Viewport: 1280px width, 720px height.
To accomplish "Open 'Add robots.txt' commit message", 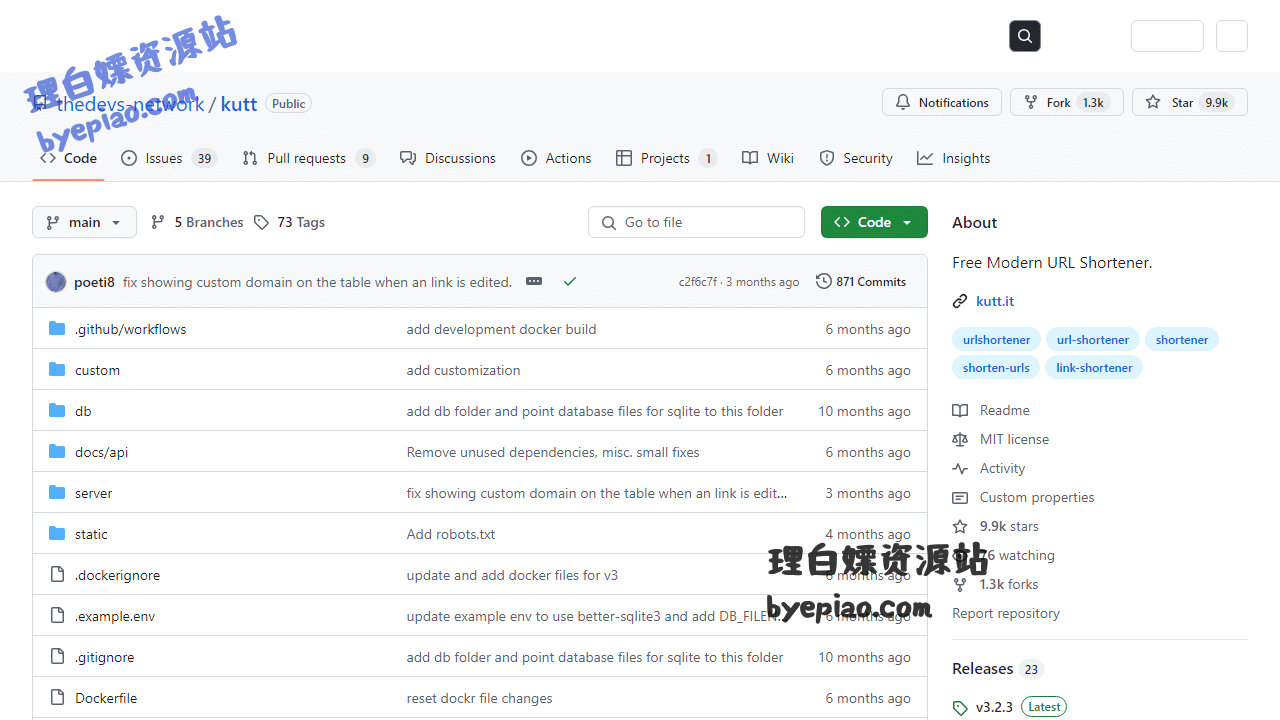I will click(x=451, y=534).
